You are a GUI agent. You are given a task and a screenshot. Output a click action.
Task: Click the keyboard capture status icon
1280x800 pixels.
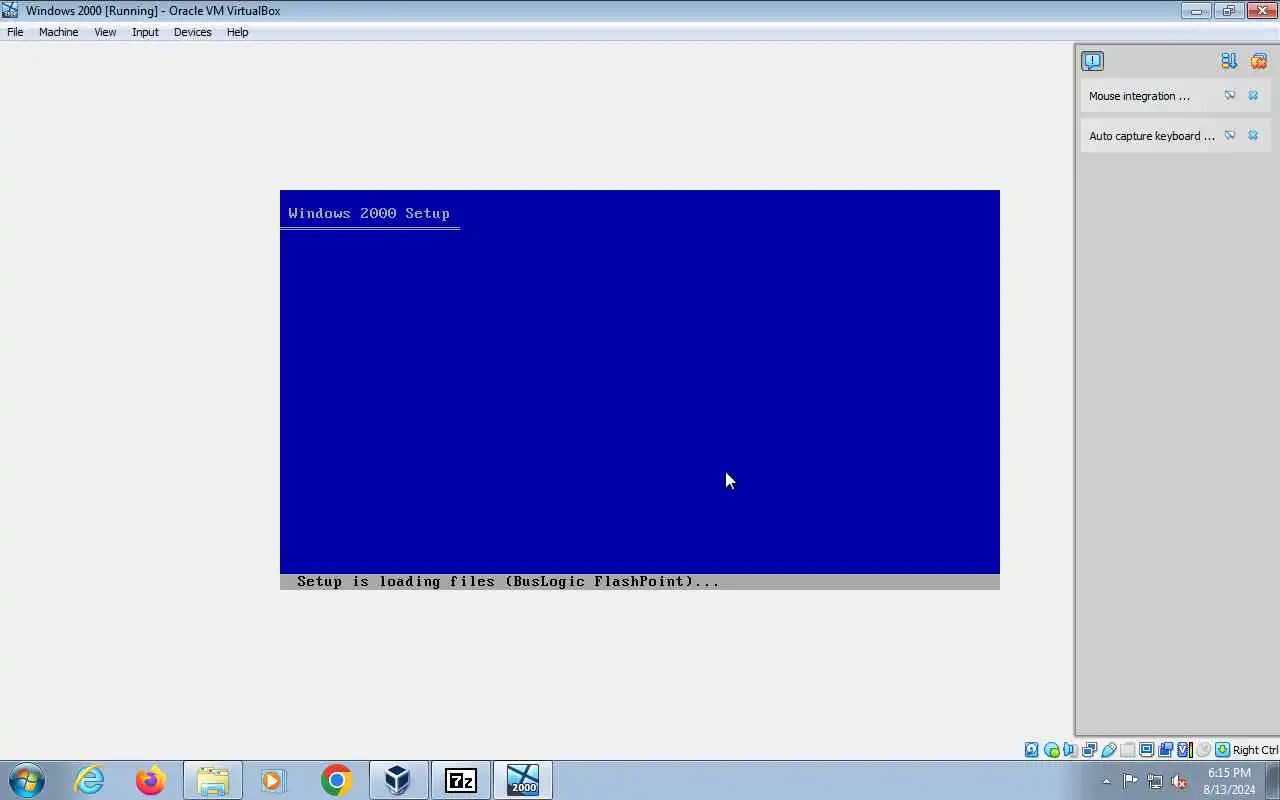[x=1222, y=750]
